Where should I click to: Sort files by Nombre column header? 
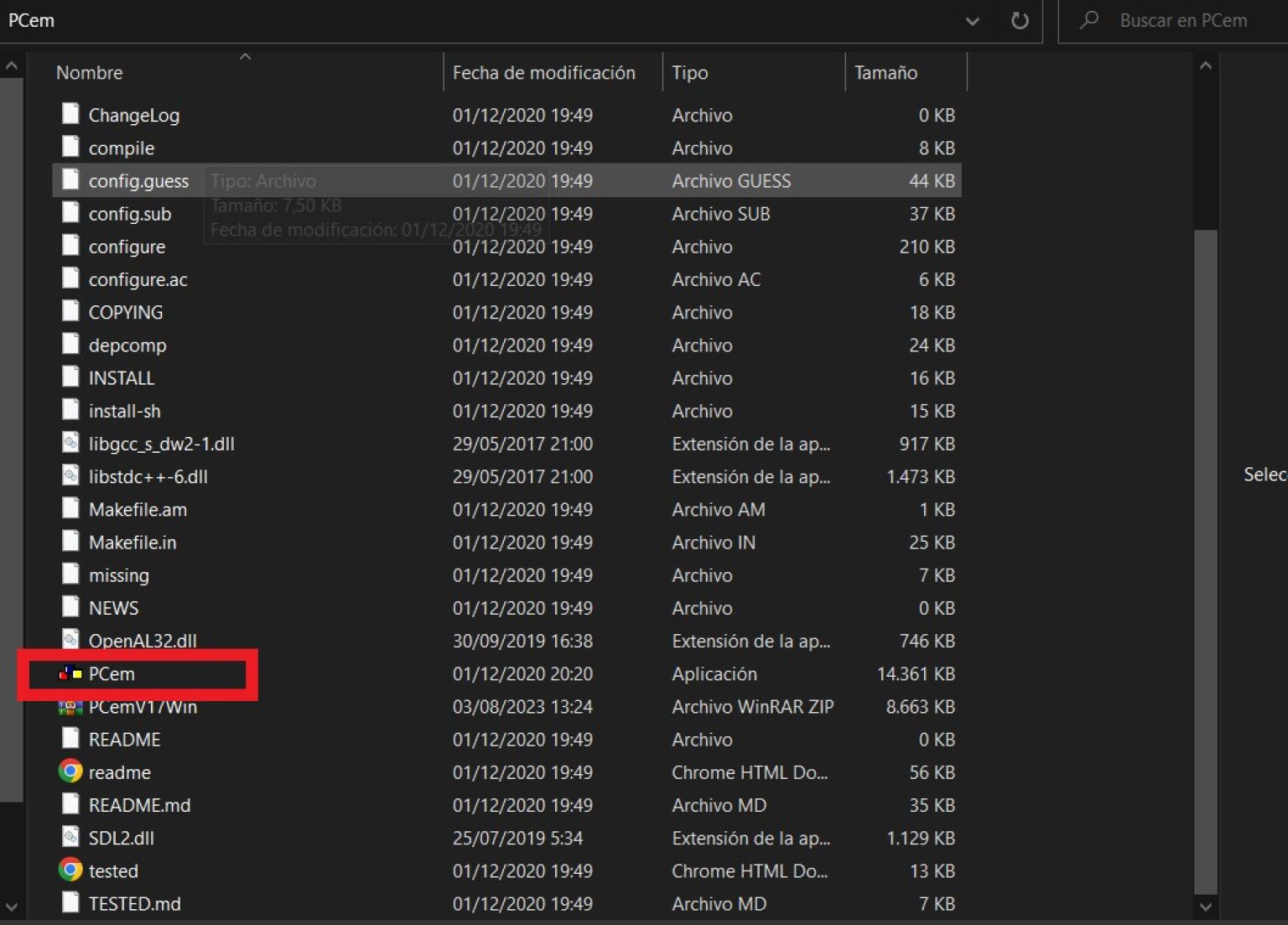89,73
